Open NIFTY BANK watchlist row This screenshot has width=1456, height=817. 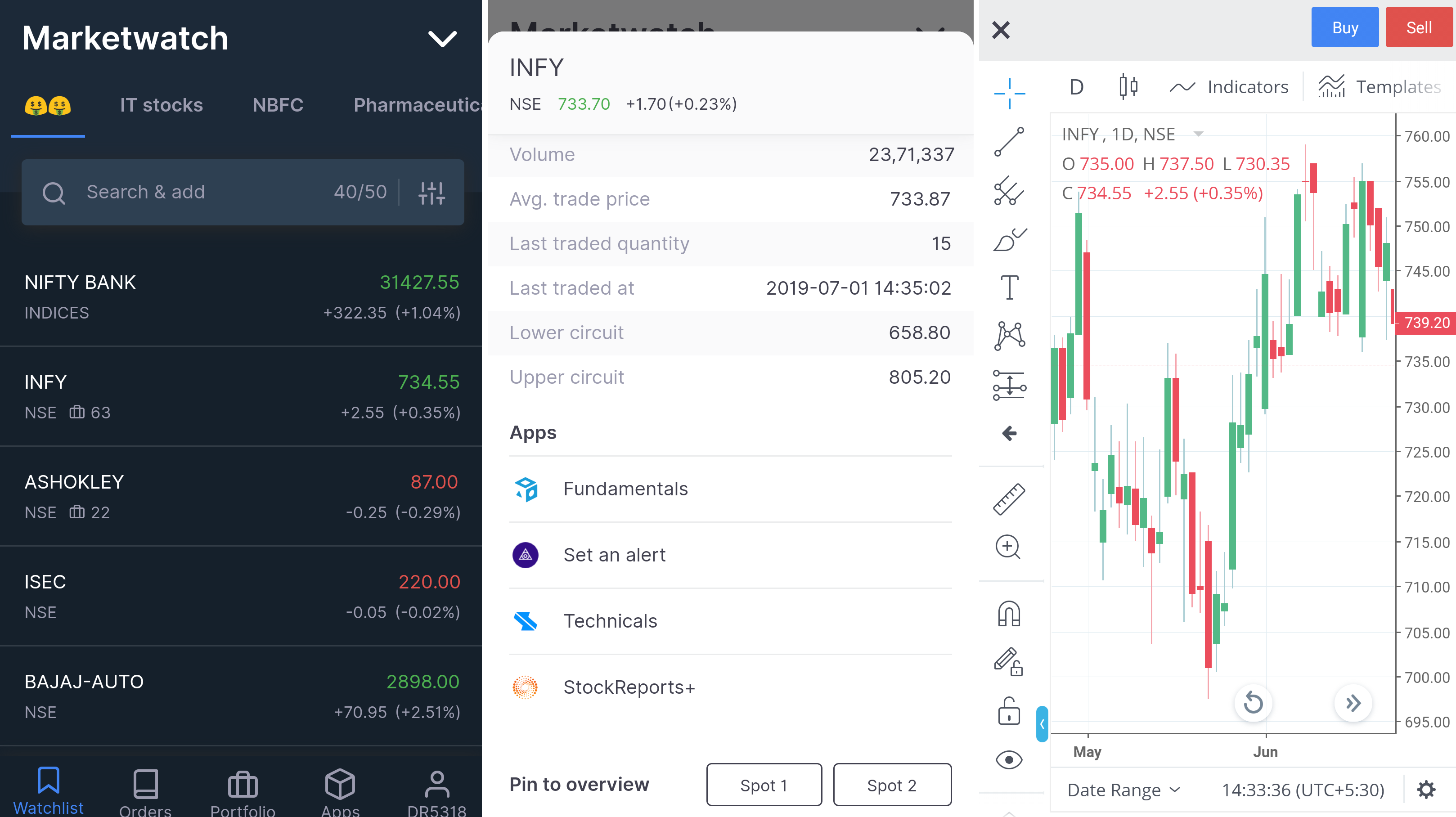point(241,297)
